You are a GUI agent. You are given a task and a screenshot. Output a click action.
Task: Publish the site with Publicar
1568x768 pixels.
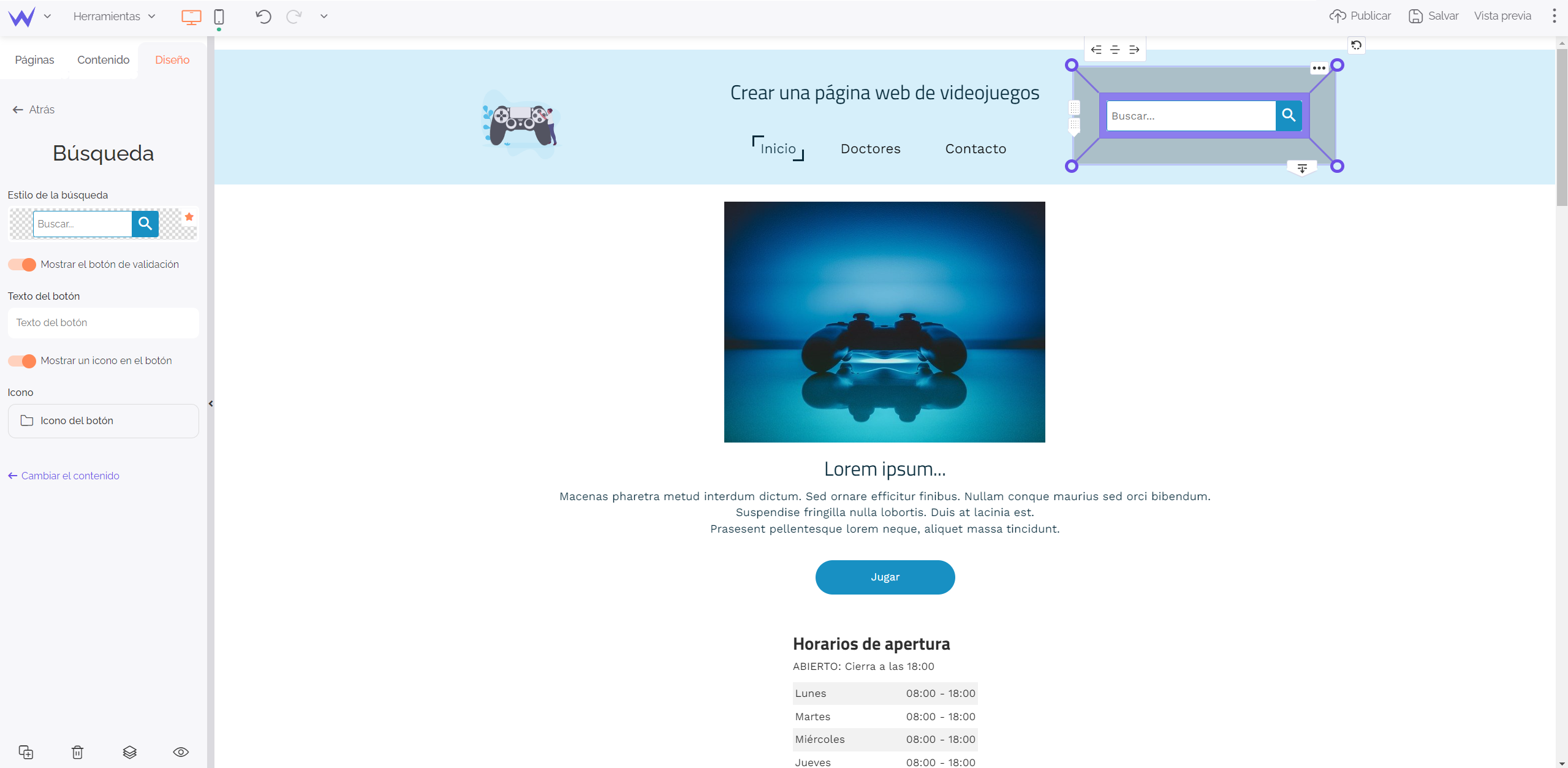coord(1360,16)
